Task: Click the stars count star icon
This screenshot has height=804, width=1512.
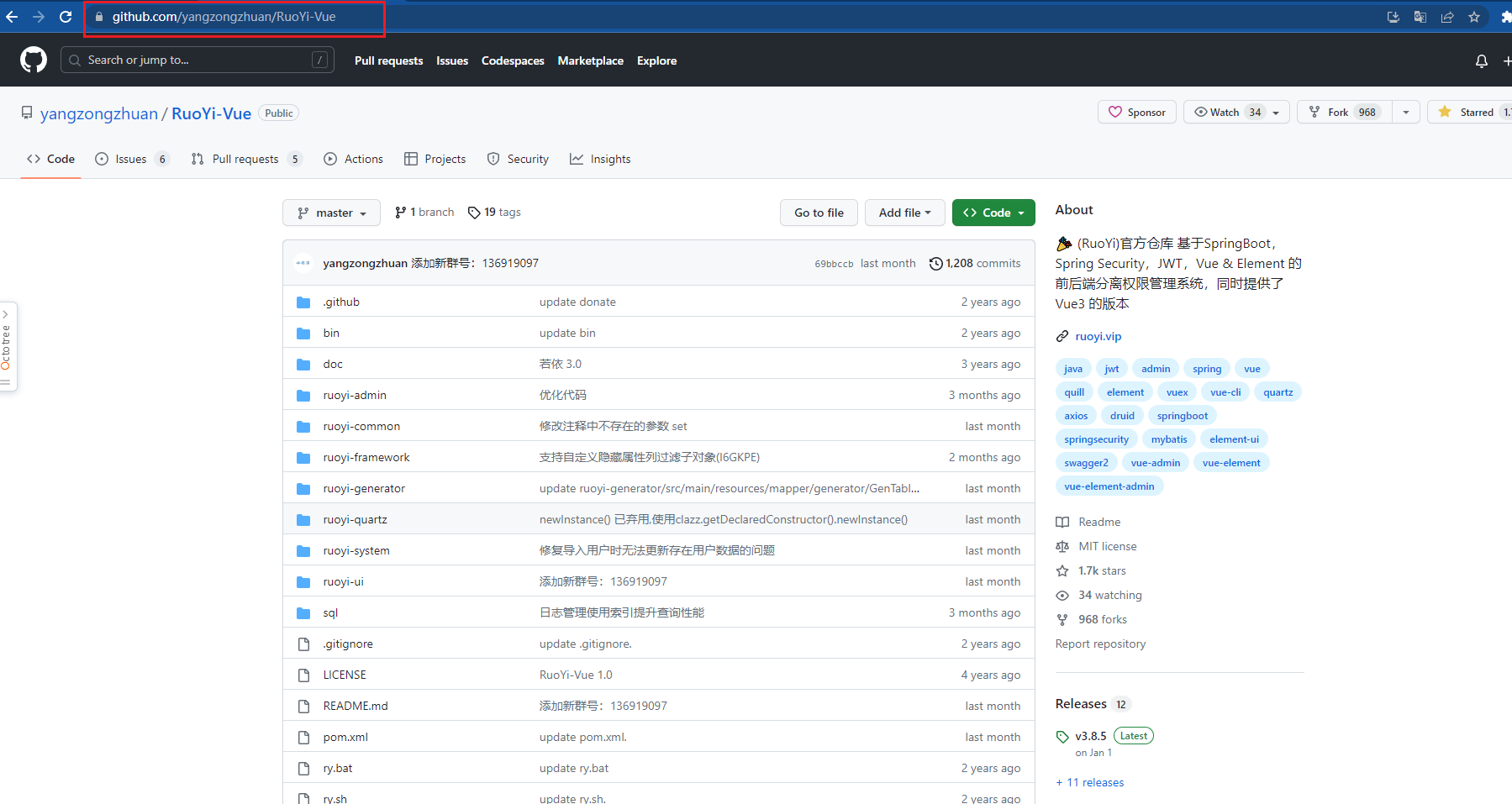Action: (x=1062, y=571)
